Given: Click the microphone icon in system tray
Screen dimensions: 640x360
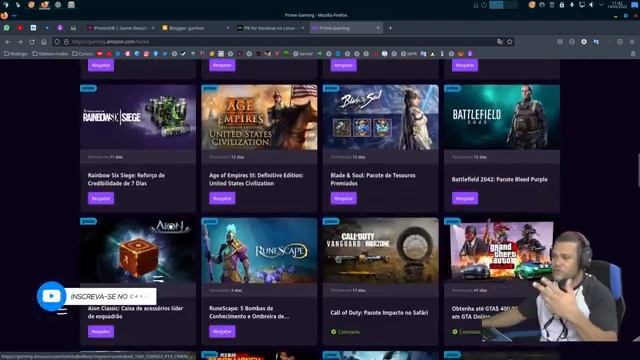Looking at the screenshot, I should [x=572, y=5].
